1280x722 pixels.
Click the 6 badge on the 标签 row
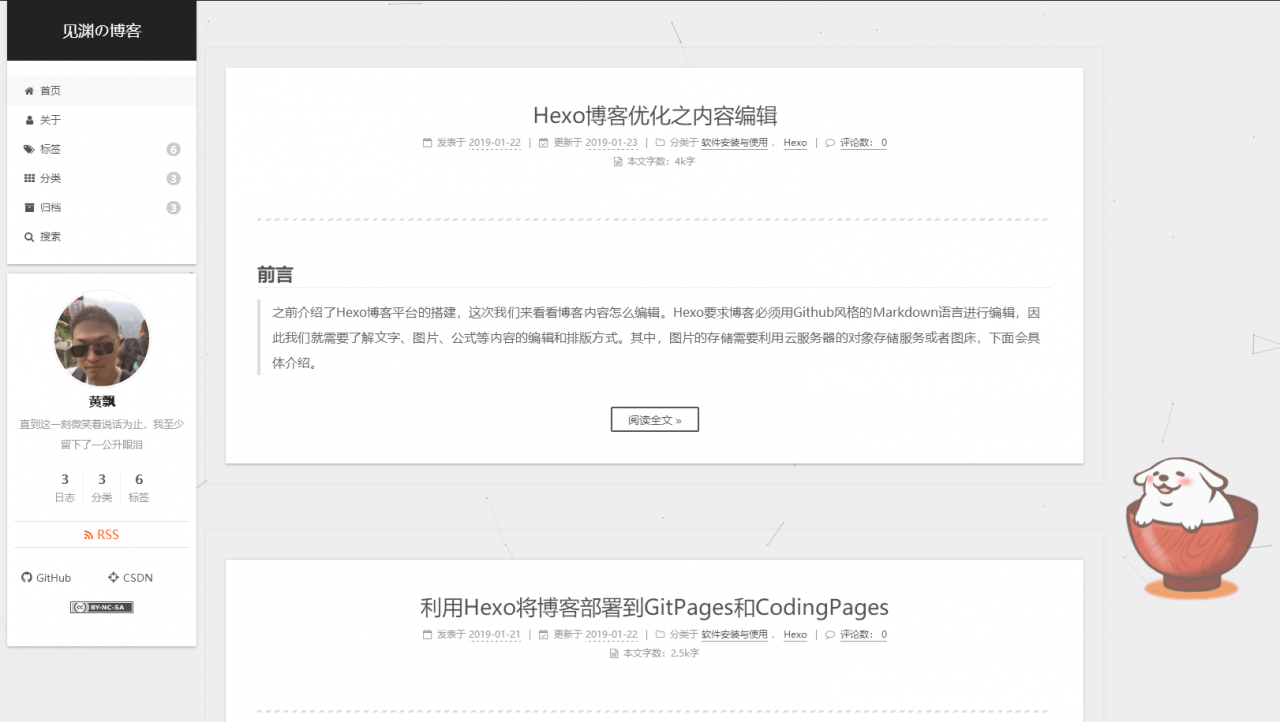tap(173, 150)
